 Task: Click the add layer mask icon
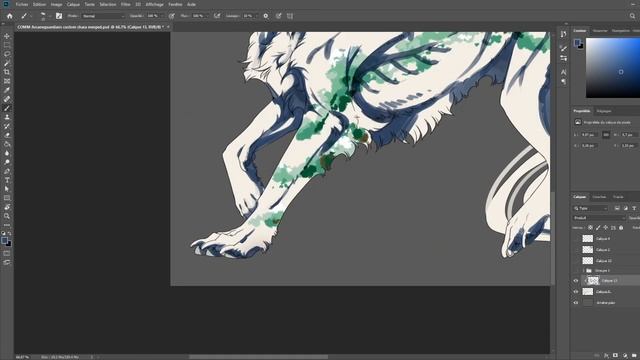point(616,356)
